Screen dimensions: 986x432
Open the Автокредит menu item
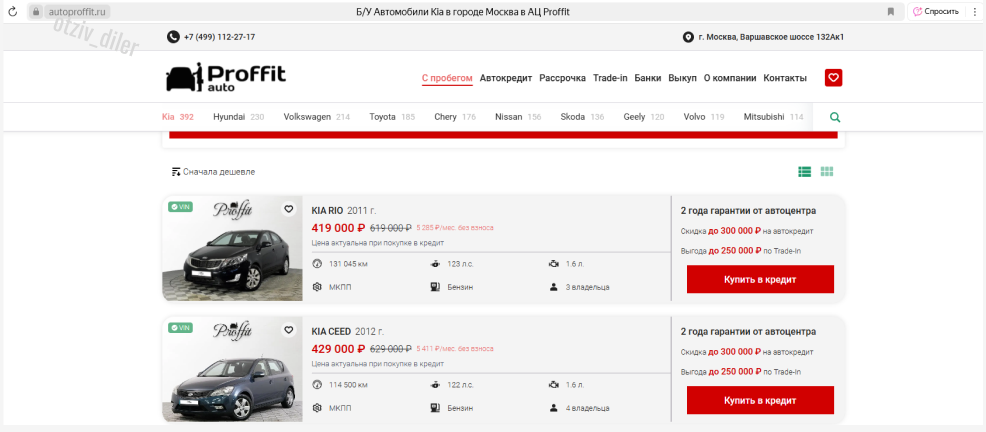506,79
